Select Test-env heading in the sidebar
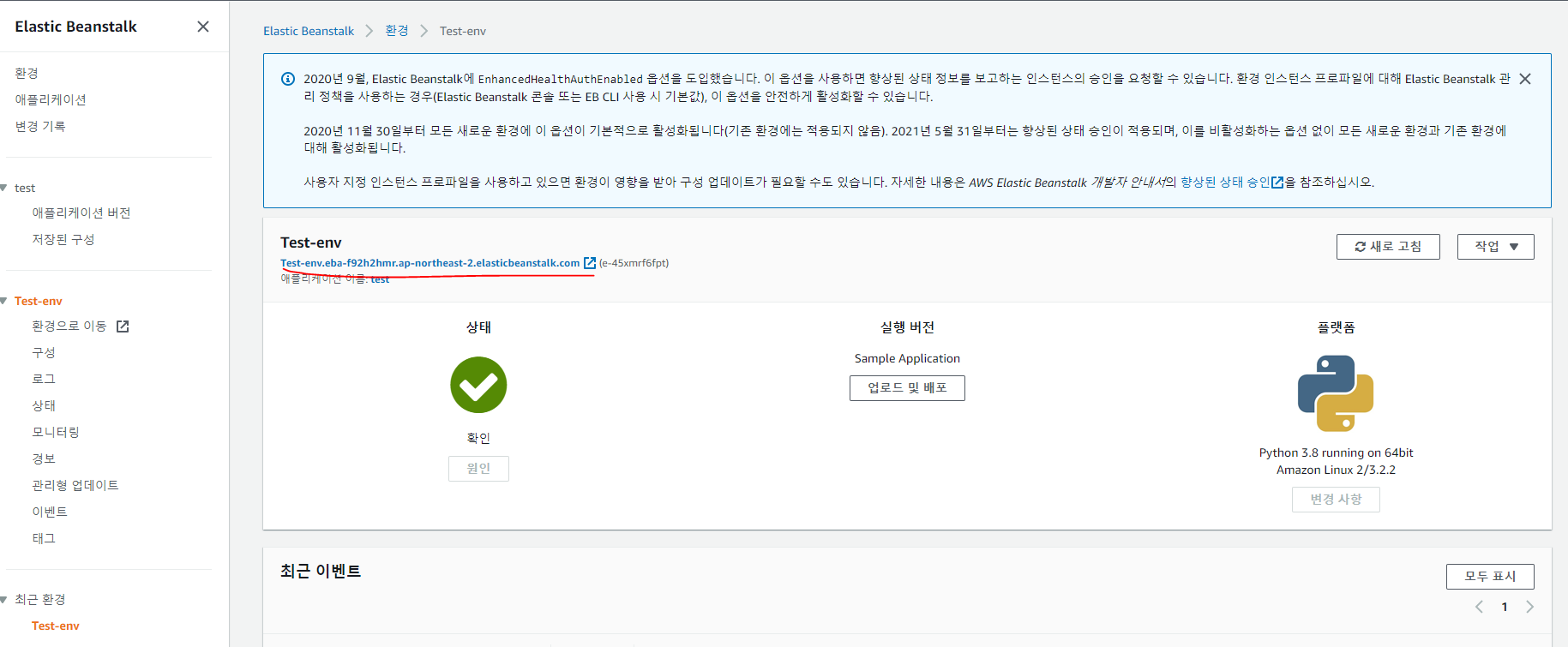The image size is (1568, 647). point(39,301)
